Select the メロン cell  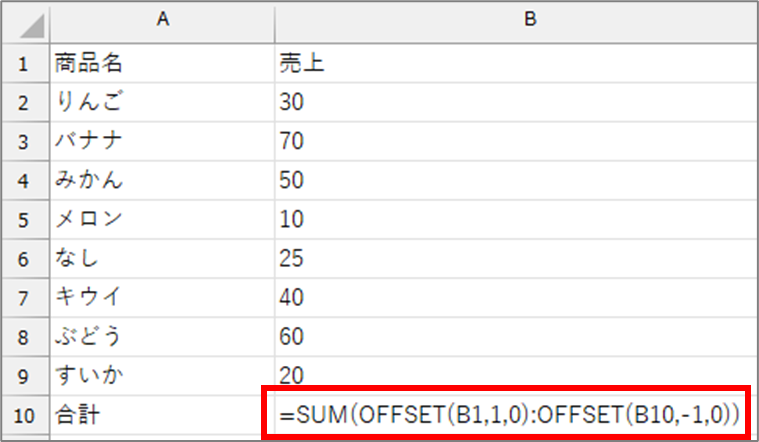pos(162,219)
